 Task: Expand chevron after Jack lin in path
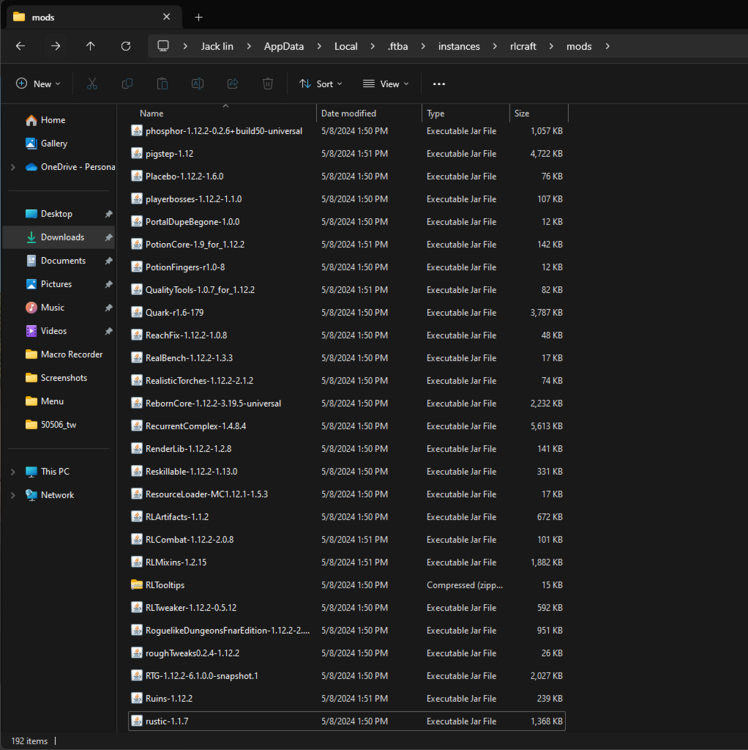[249, 46]
